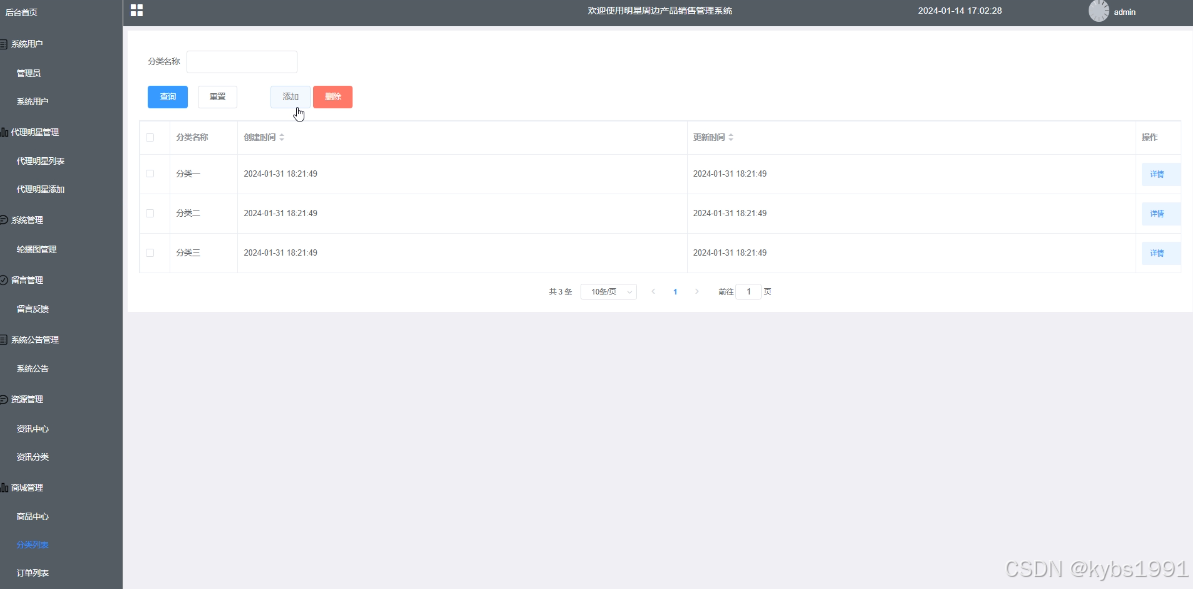Click the icon beside 代理明星管理

point(4,132)
